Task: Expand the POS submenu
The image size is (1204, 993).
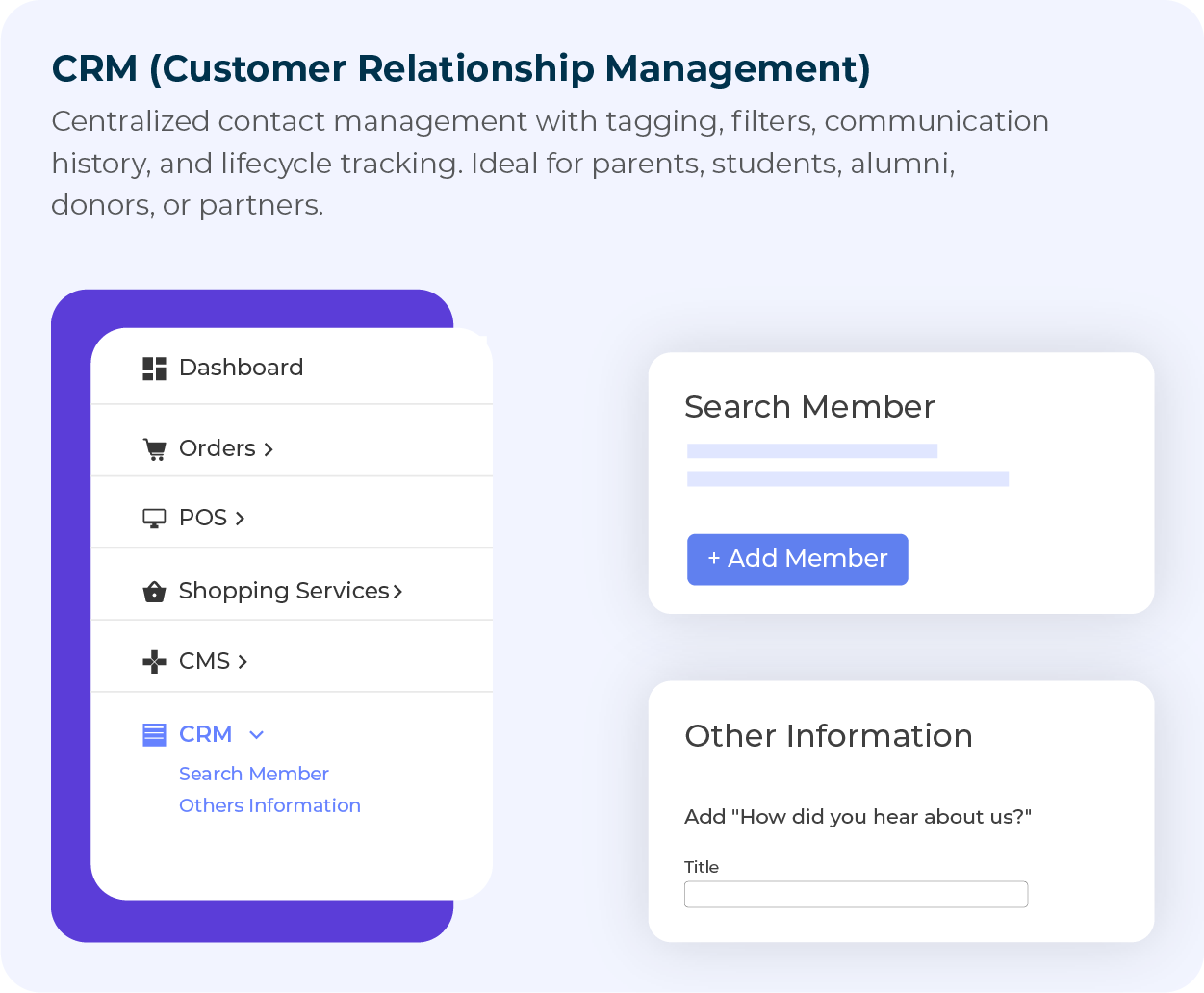Action: coord(243,518)
